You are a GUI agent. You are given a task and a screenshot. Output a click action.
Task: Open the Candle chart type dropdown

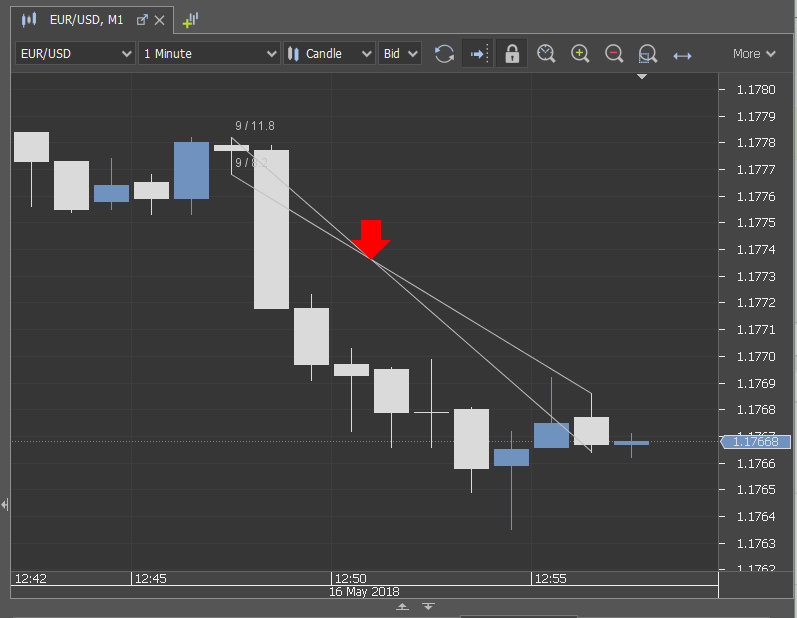[x=329, y=53]
